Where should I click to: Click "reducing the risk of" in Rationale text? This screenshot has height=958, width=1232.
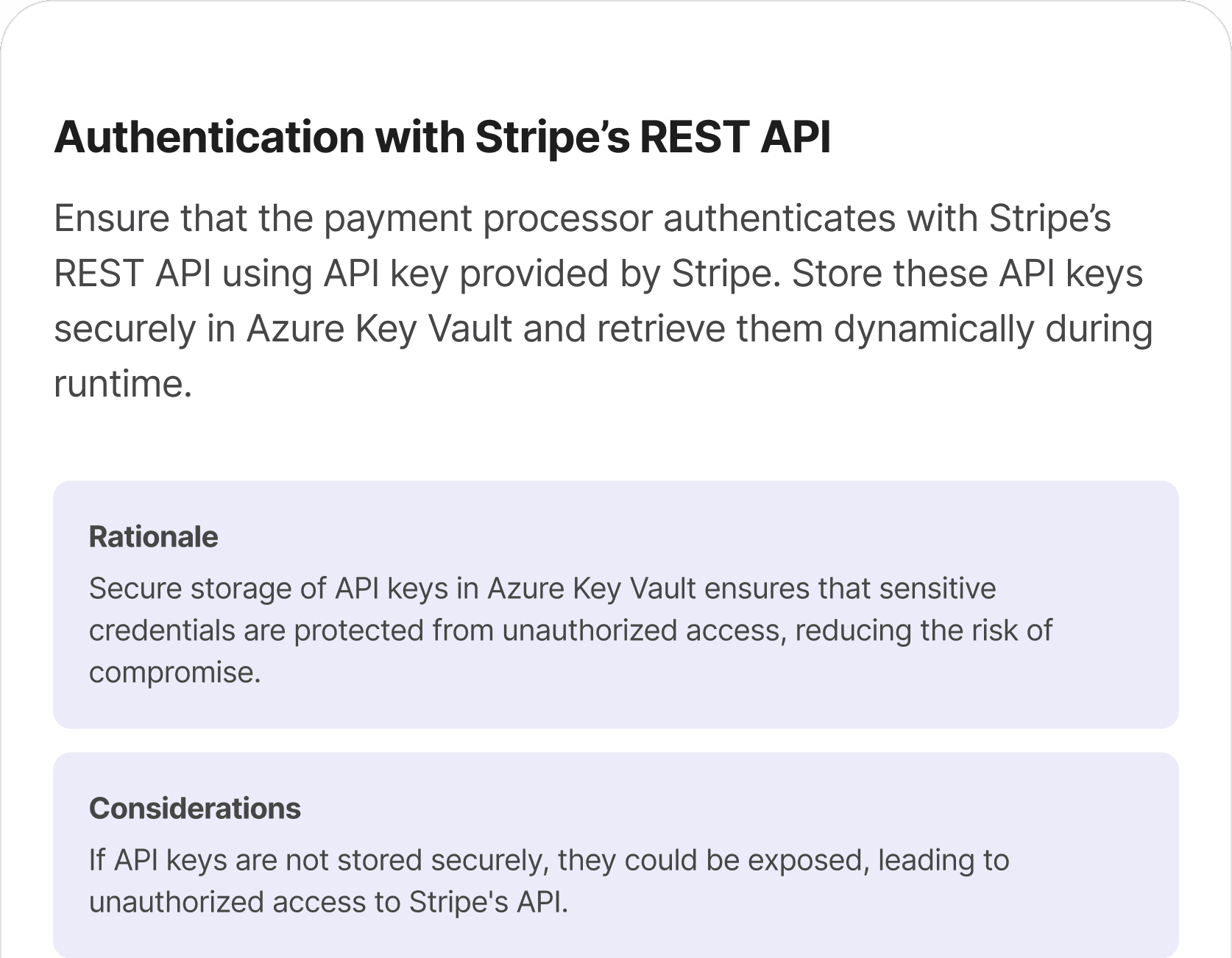tap(924, 631)
